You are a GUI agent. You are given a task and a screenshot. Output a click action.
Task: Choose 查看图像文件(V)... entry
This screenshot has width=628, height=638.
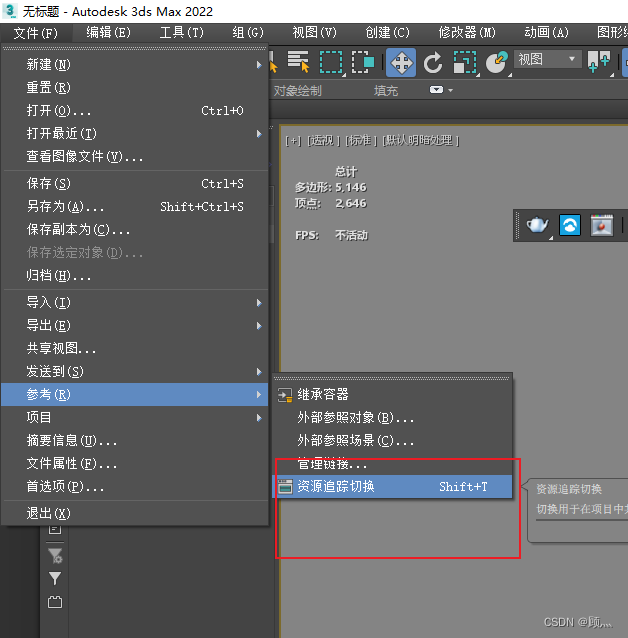[135, 157]
